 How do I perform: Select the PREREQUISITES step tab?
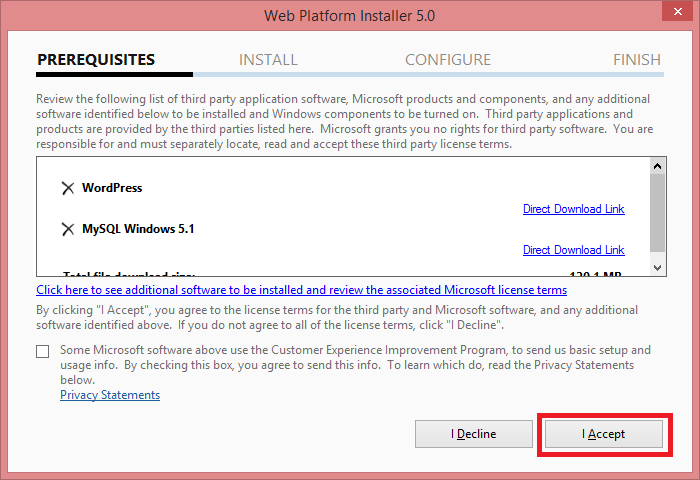[x=96, y=59]
